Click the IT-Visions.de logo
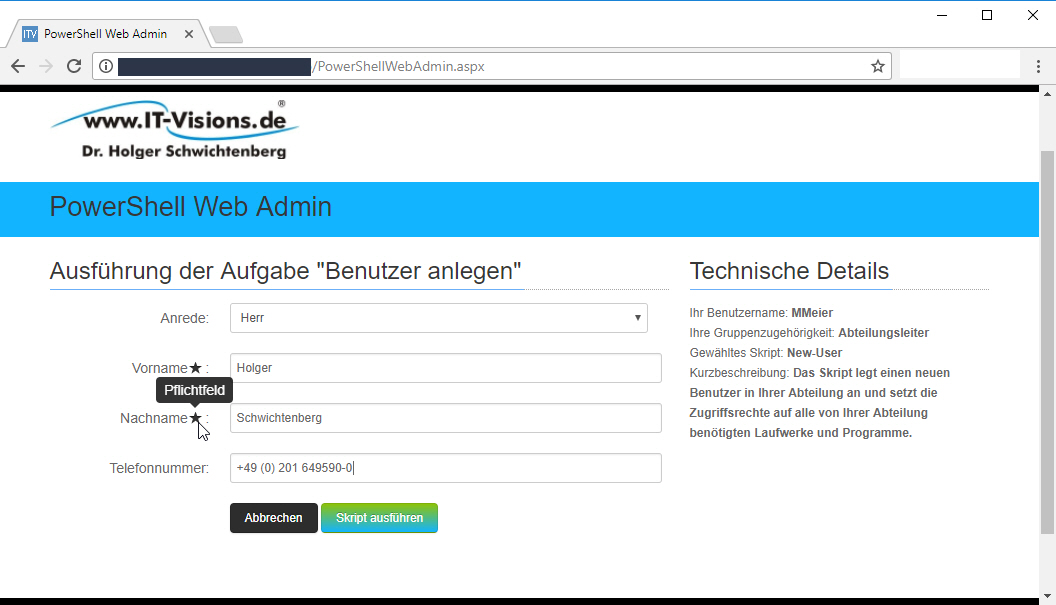 [174, 129]
